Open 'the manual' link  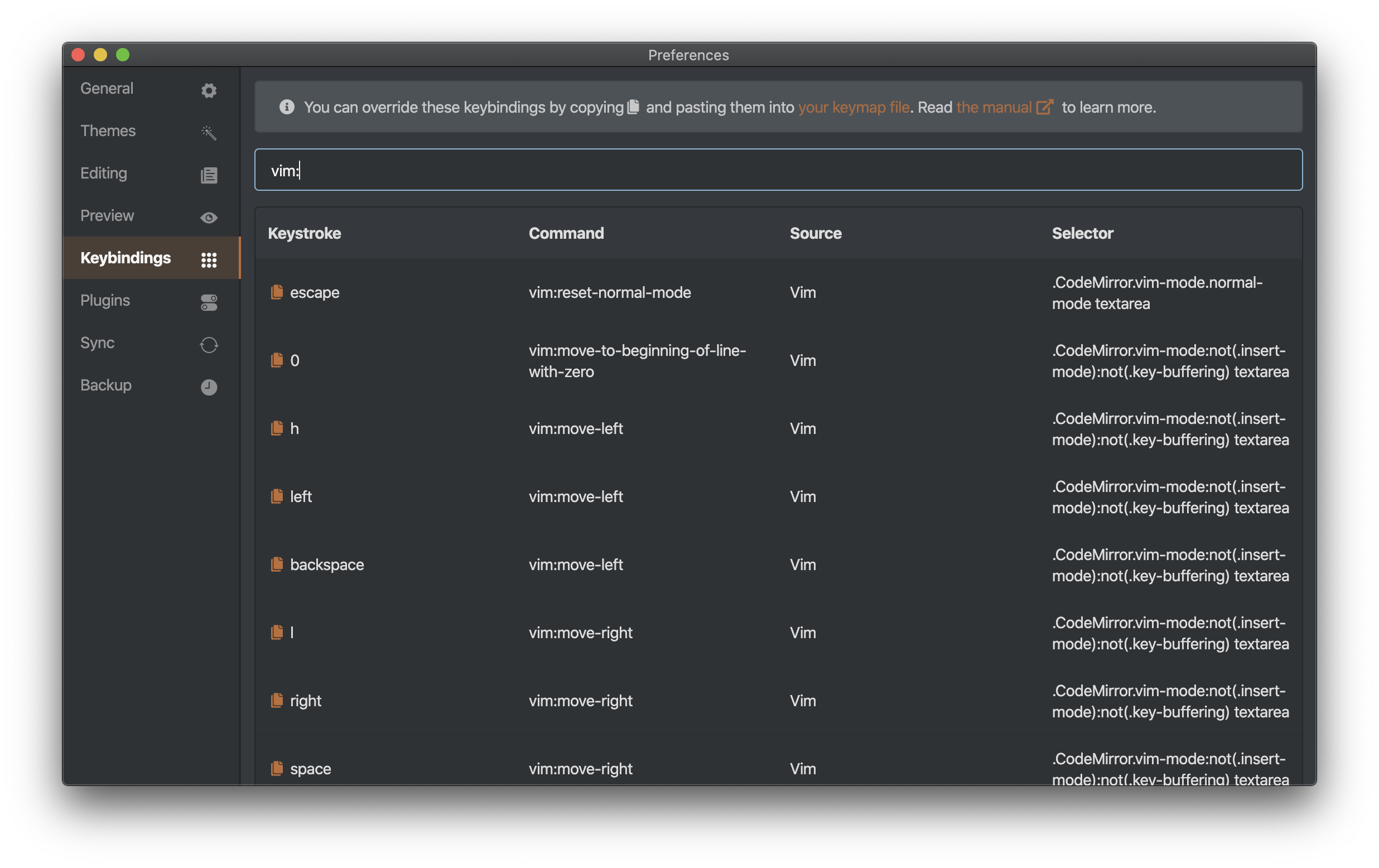pos(994,107)
